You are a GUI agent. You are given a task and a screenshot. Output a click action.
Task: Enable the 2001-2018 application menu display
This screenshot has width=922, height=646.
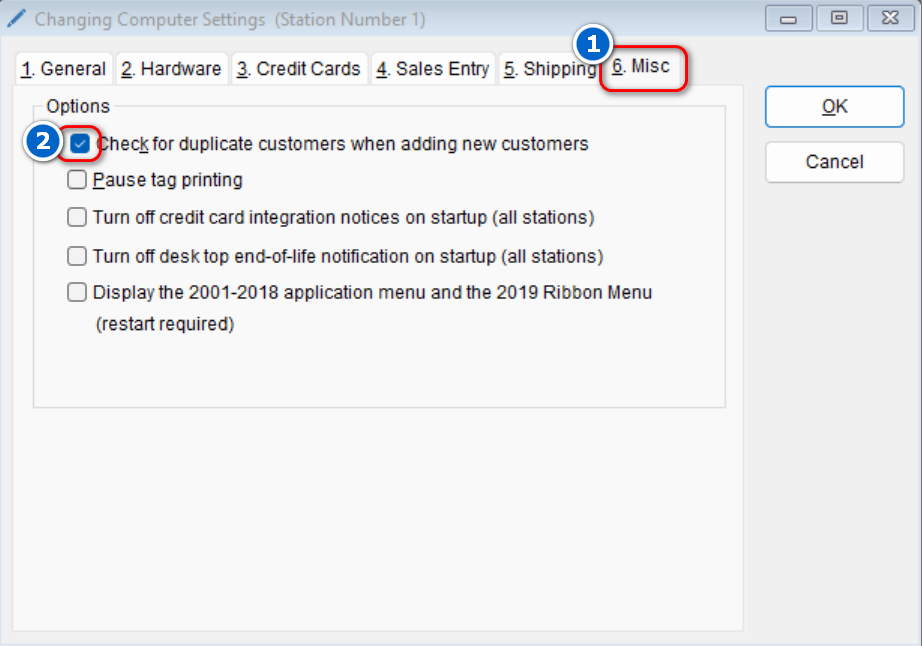[x=77, y=293]
